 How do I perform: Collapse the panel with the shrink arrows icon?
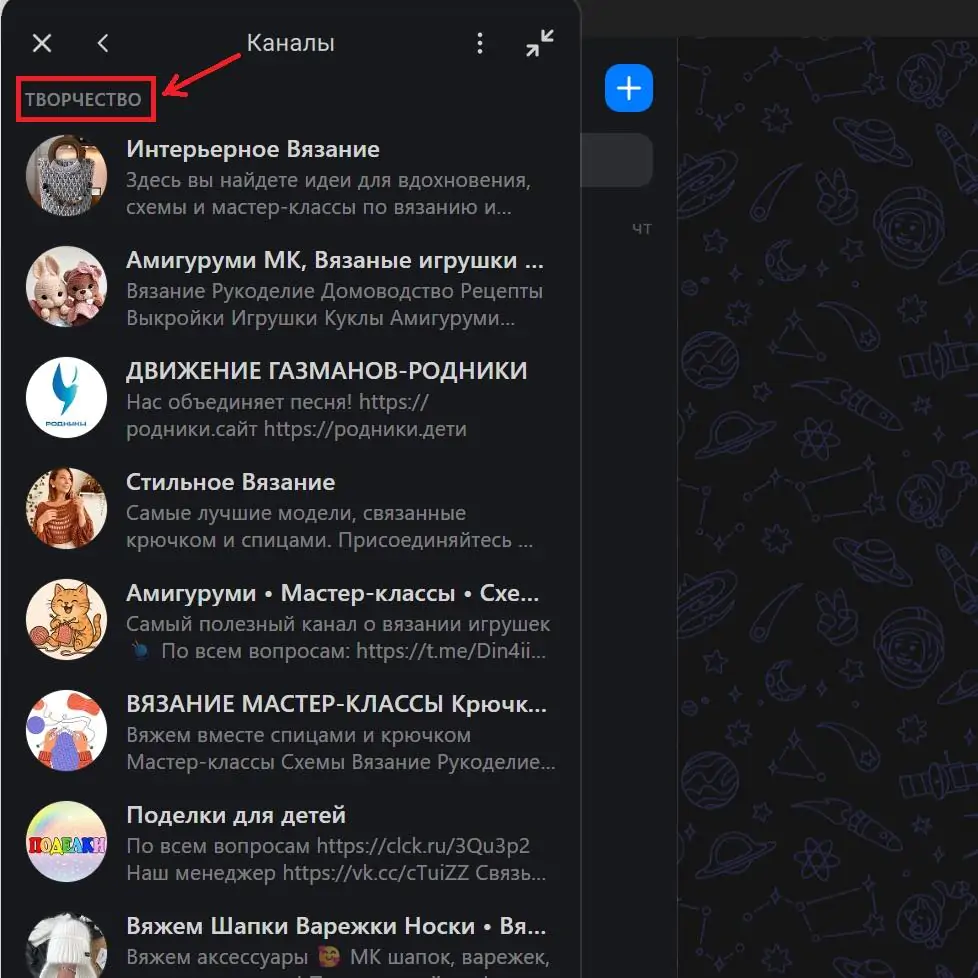(540, 43)
